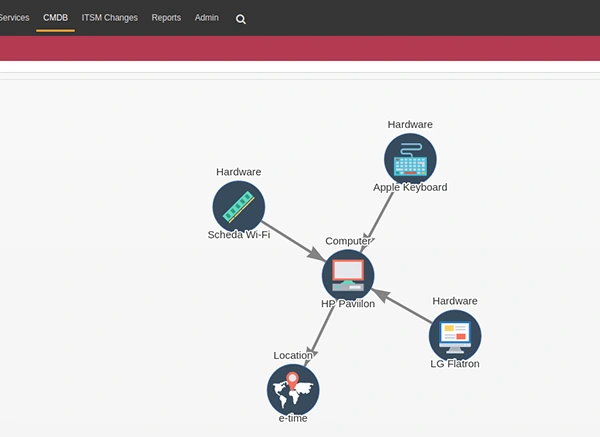The image size is (600, 437).
Task: Open the Services menu
Action: [14, 18]
